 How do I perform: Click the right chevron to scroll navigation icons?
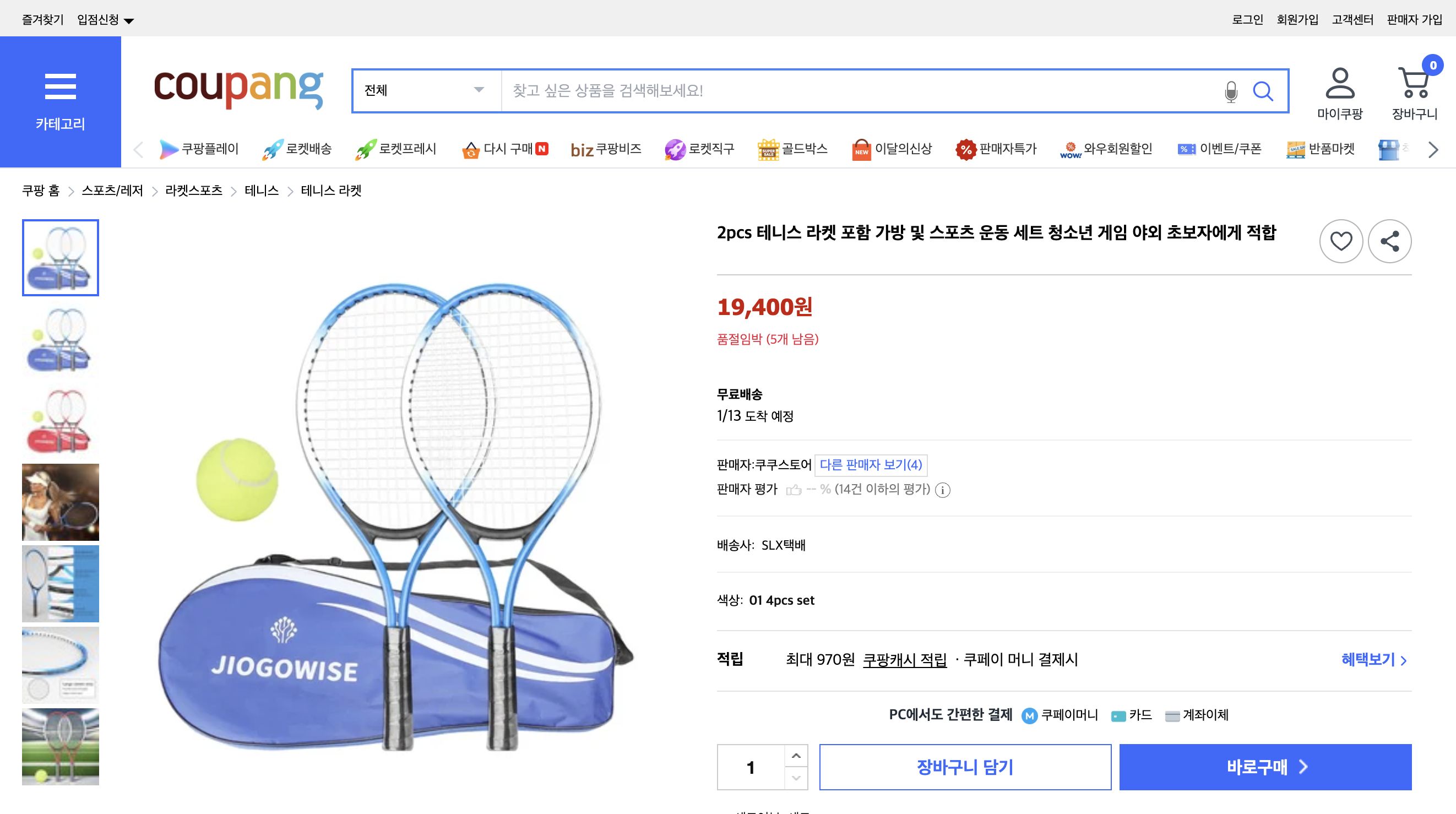(1432, 149)
